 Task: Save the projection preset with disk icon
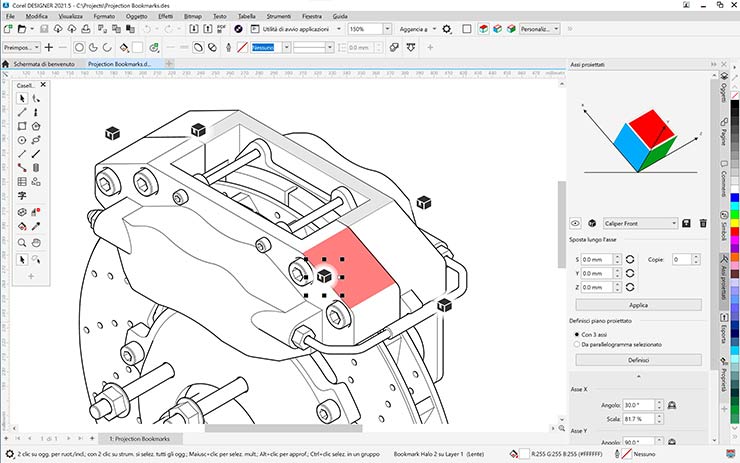pyautogui.click(x=686, y=224)
